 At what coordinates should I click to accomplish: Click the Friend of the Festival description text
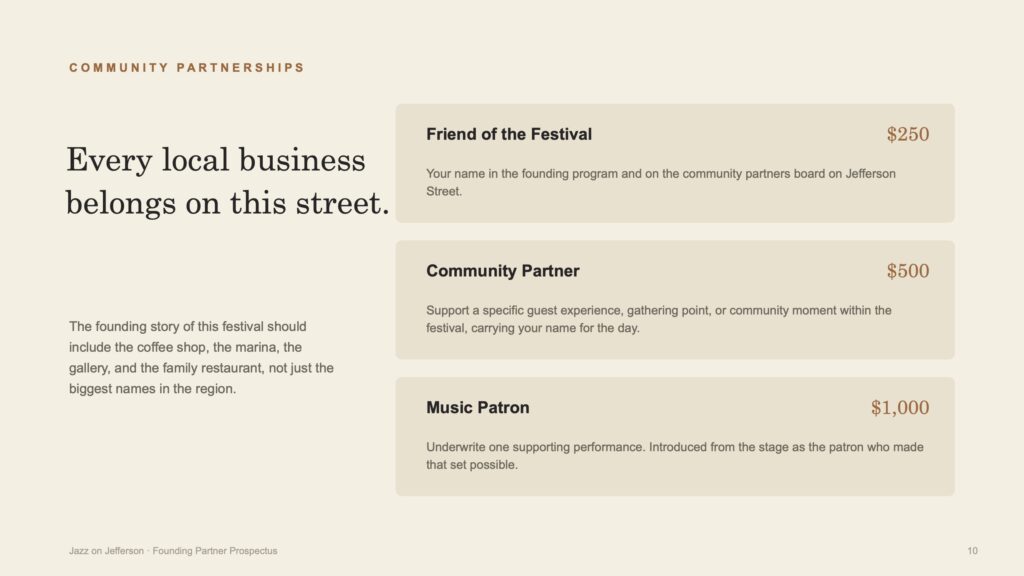tap(661, 182)
